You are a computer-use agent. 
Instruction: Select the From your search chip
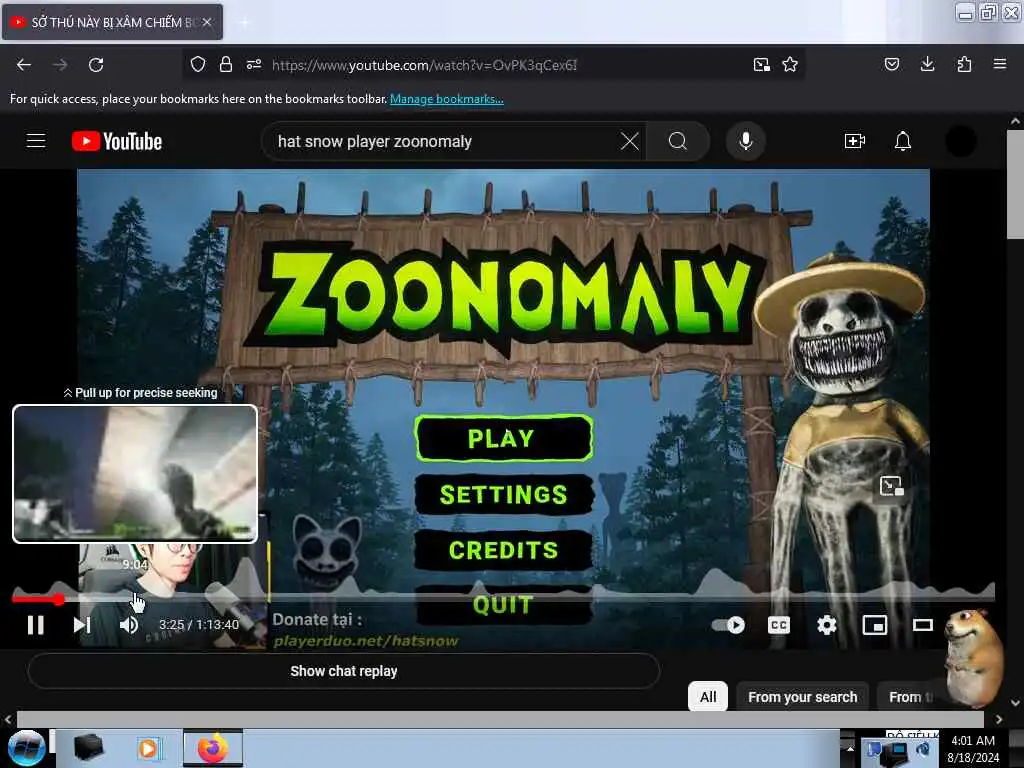(803, 697)
